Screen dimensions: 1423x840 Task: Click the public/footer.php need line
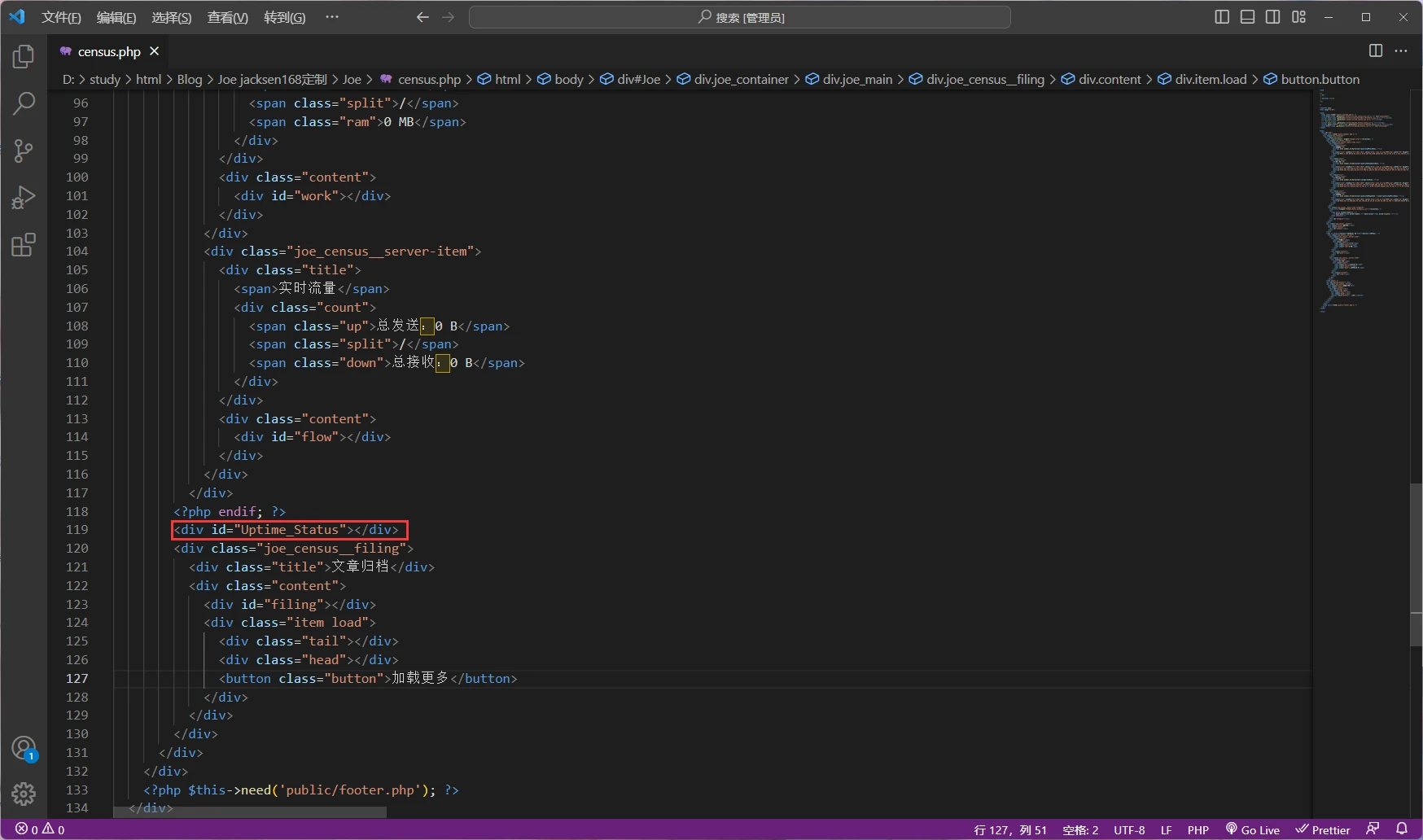301,790
